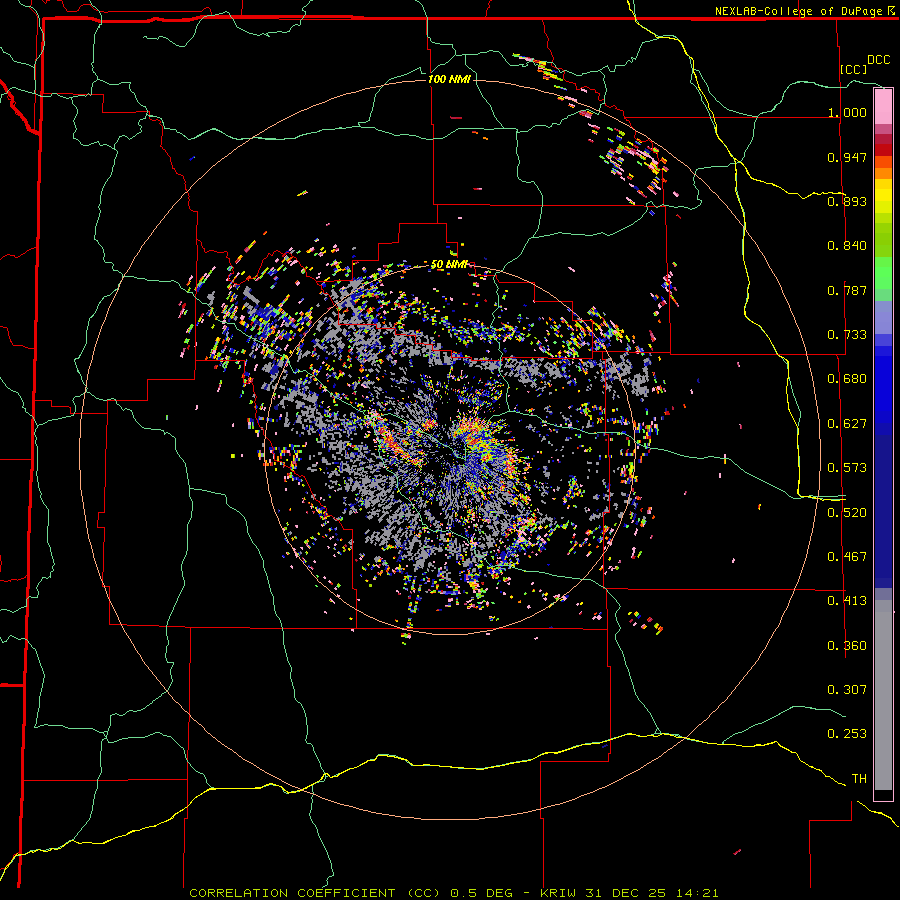The width and height of the screenshot is (900, 900).
Task: Click the DCC label above the color bar
Action: click(x=879, y=60)
